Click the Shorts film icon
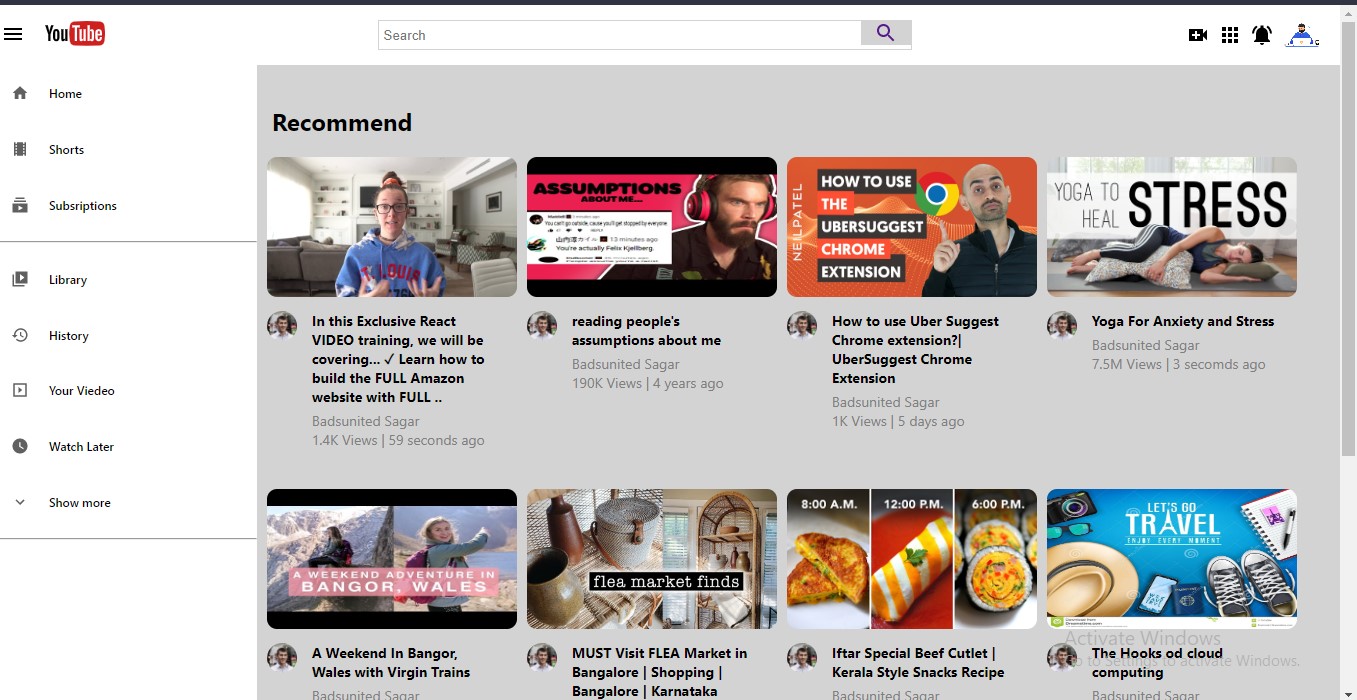 pyautogui.click(x=20, y=149)
